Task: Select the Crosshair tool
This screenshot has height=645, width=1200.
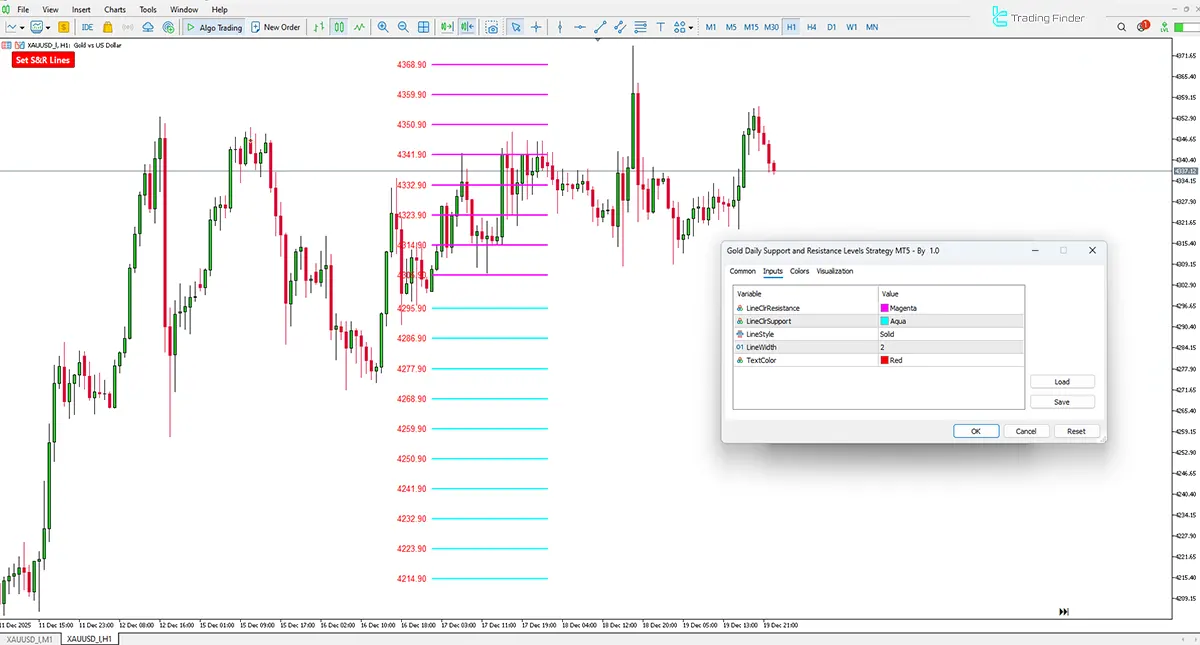Action: tap(537, 27)
